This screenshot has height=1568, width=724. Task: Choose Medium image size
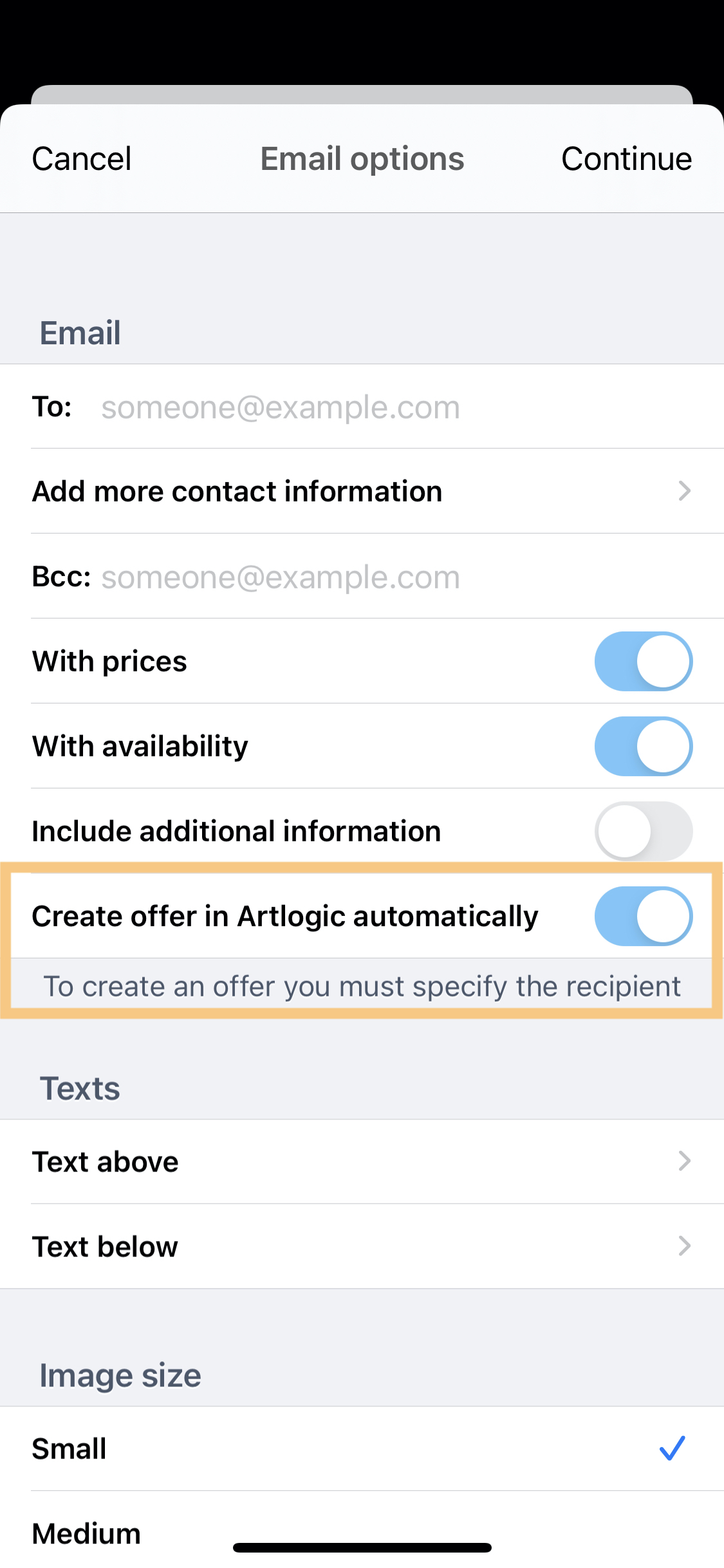point(87,1533)
